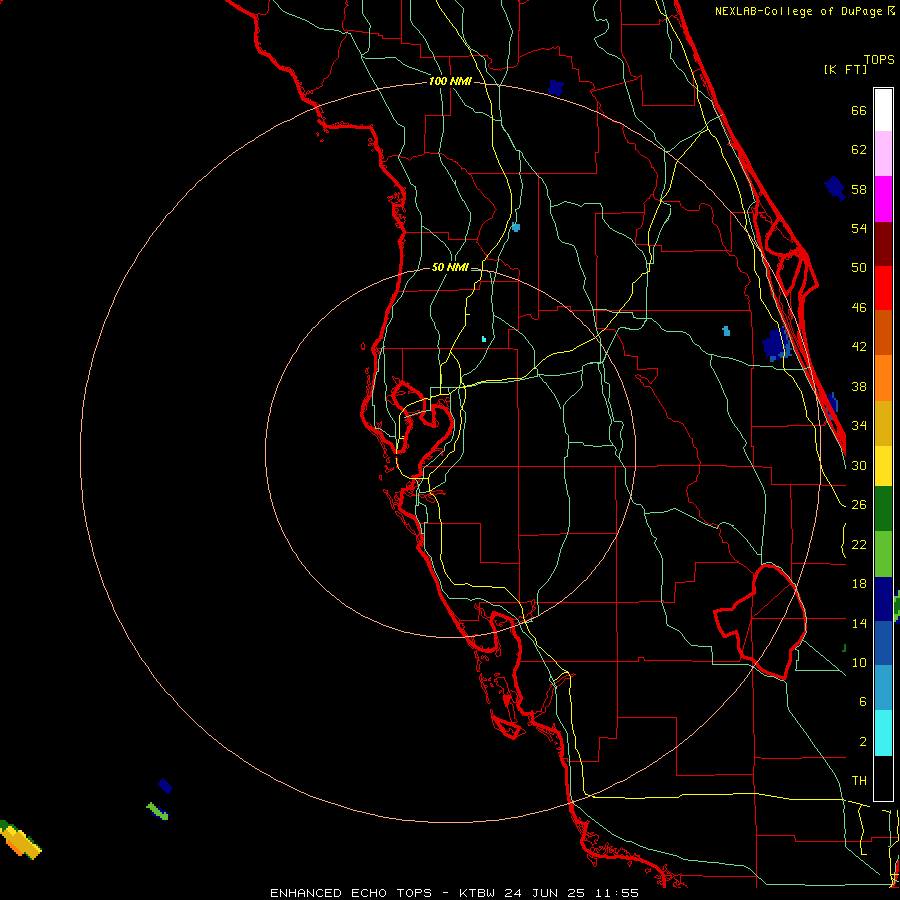The image size is (900, 900).
Task: Click the legend value '14'
Action: click(x=859, y=623)
